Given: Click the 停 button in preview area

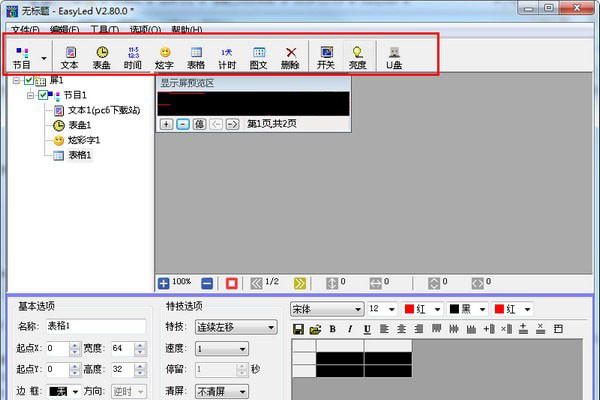Looking at the screenshot, I should point(199,124).
